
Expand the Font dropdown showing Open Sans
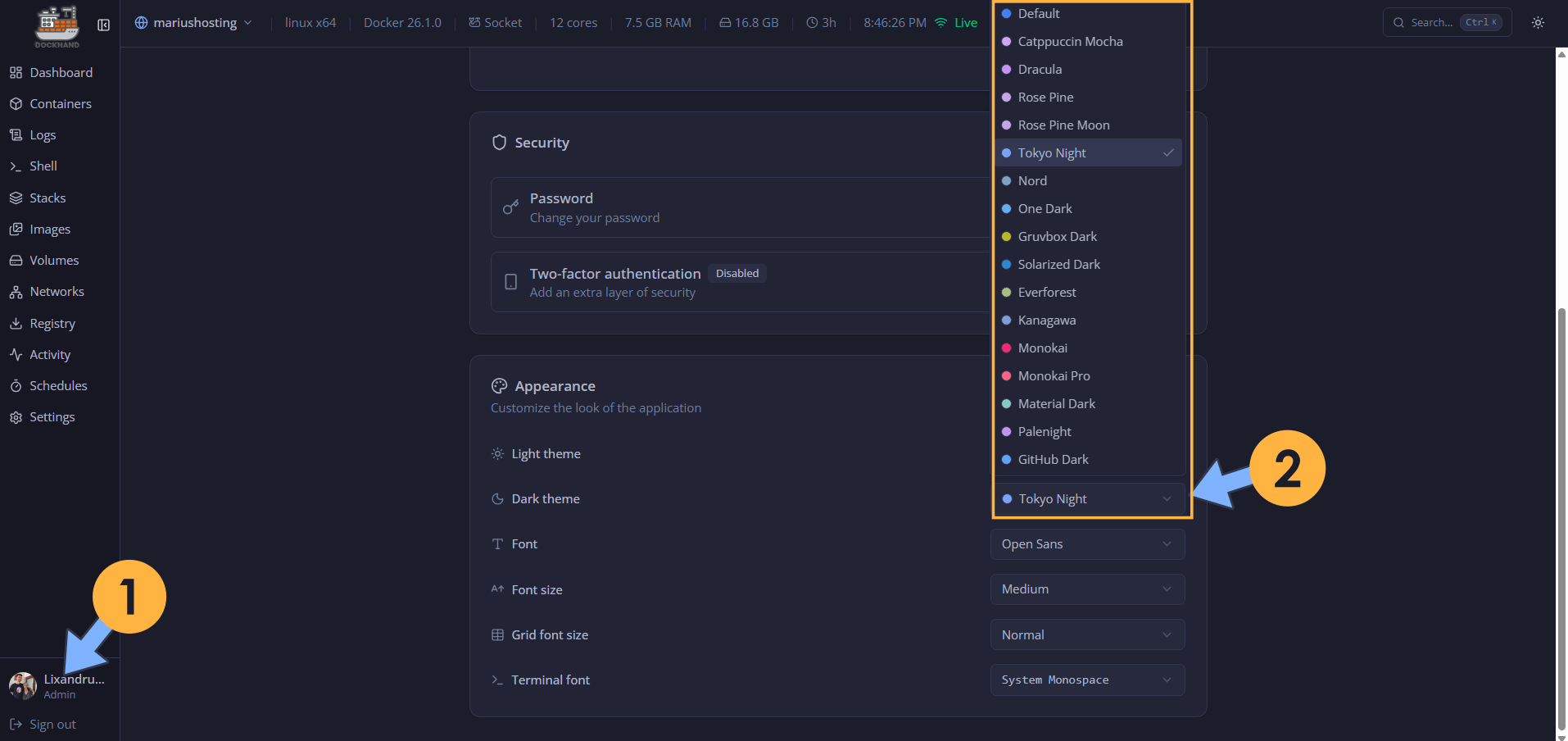[x=1086, y=544]
